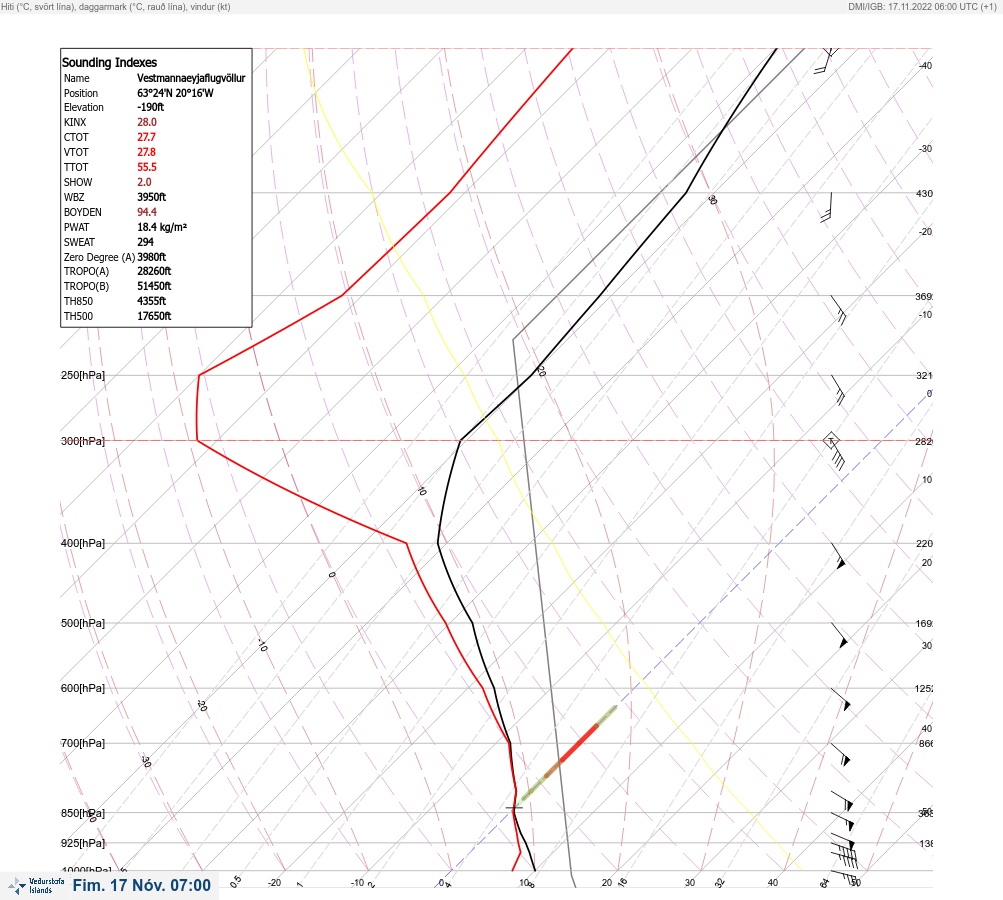The width and height of the screenshot is (1003, 900).
Task: Click the VTOT value '27.8'
Action: pos(146,152)
